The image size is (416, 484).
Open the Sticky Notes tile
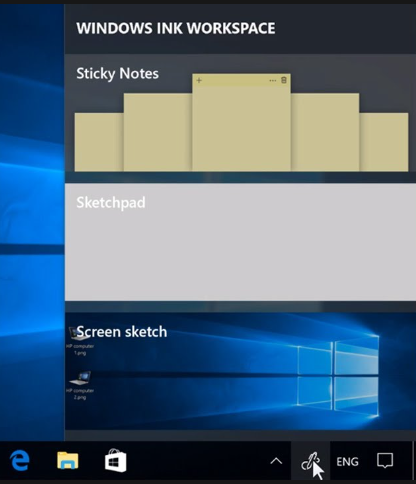[240, 113]
